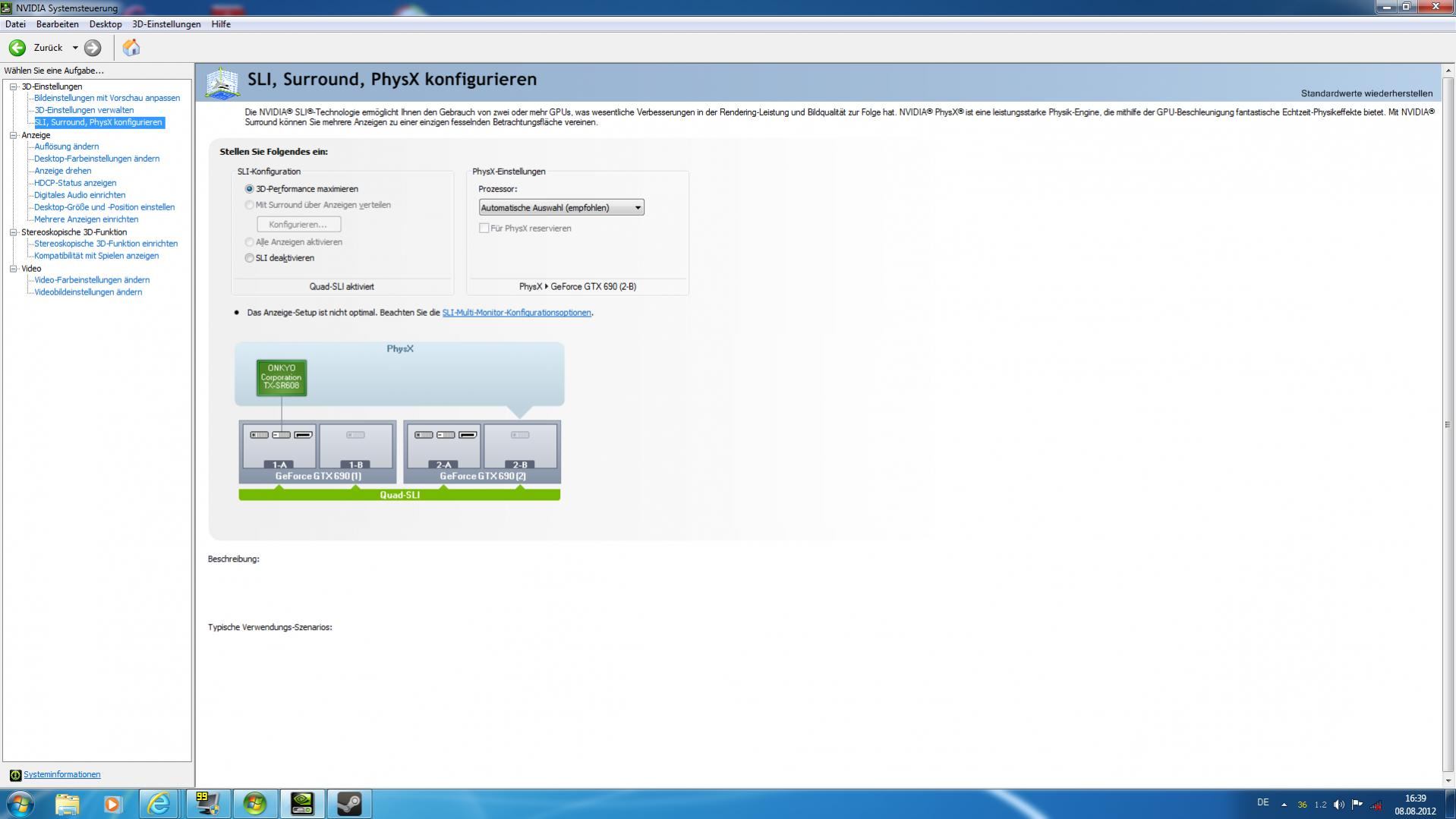Open Stereoskopische 3D-Funktion einrichten task
The height and width of the screenshot is (819, 1456).
coord(106,244)
